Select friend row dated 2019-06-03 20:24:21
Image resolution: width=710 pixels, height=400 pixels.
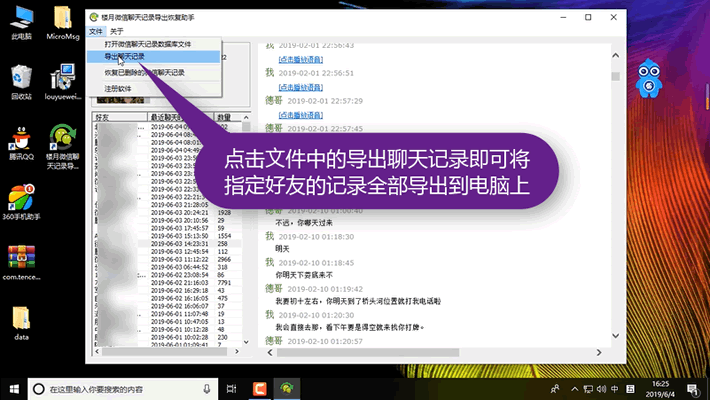tap(168, 212)
